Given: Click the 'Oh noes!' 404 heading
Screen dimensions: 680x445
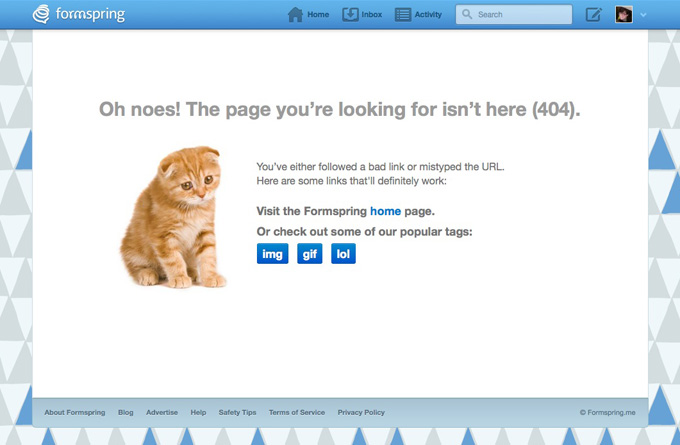Looking at the screenshot, I should [340, 109].
